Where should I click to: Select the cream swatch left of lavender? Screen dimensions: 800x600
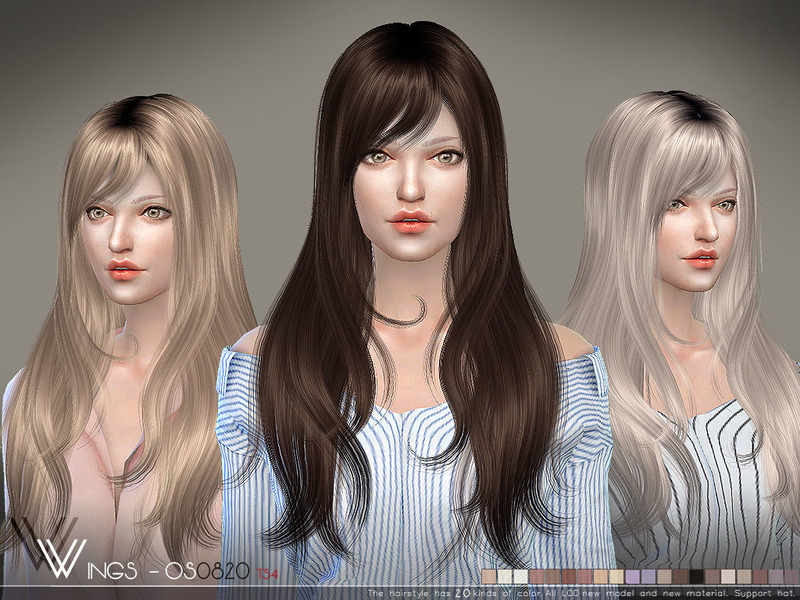[x=616, y=577]
